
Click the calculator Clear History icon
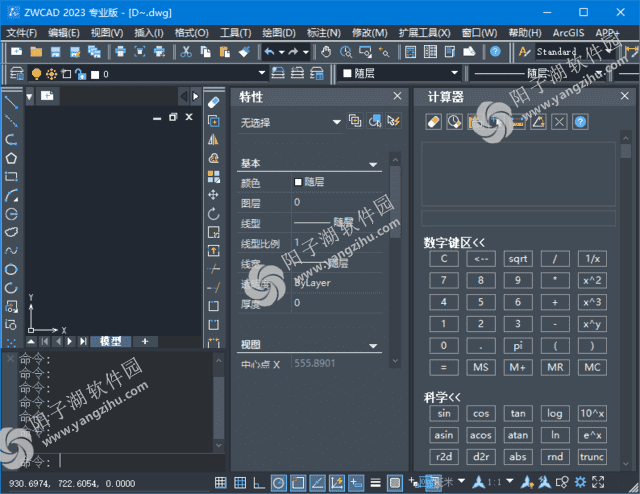coord(454,122)
